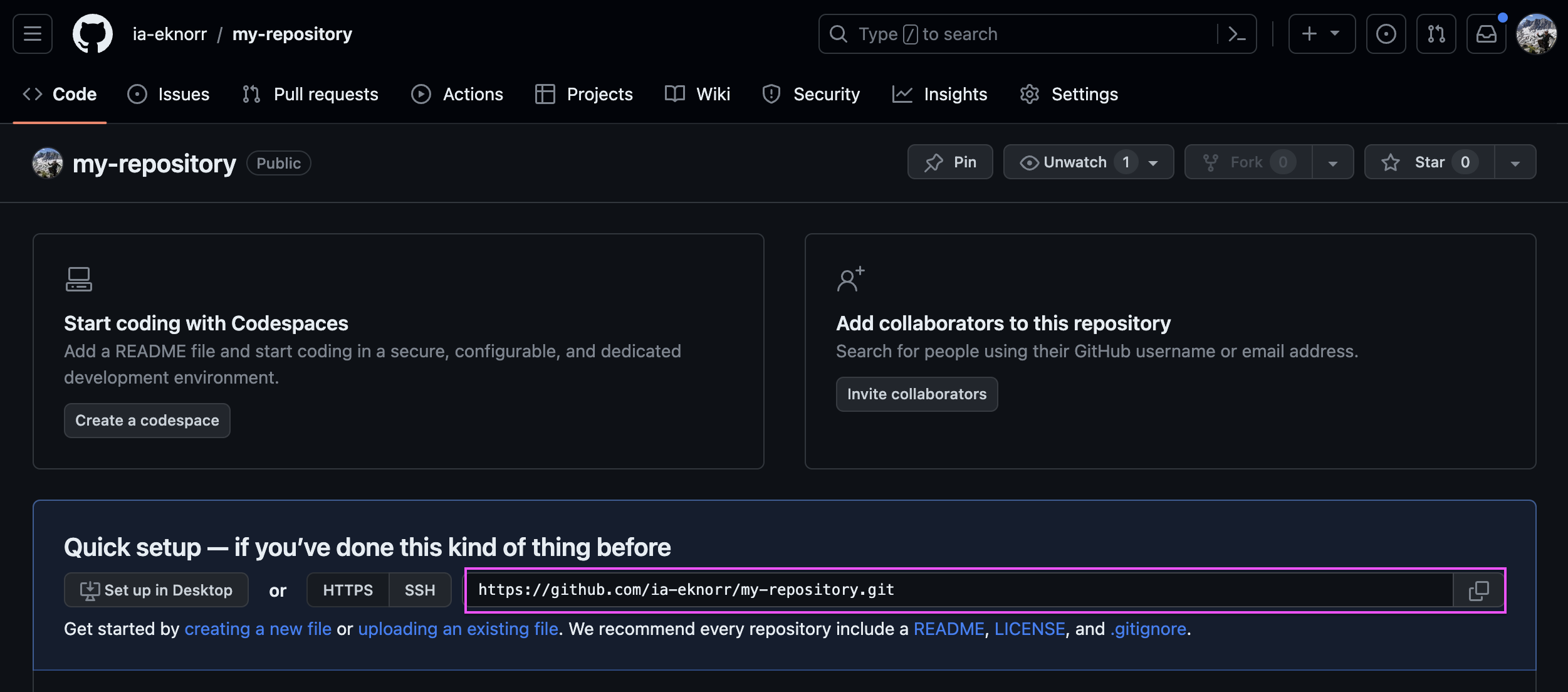Open the Wiki tab
Screen dimensions: 1568x692
tap(698, 94)
